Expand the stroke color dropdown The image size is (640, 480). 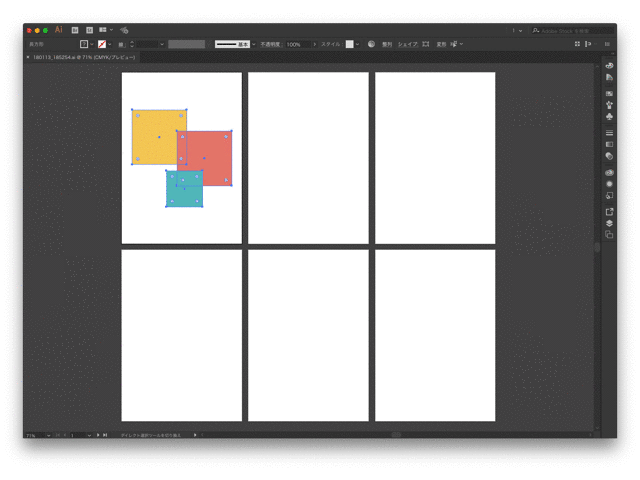(x=111, y=44)
